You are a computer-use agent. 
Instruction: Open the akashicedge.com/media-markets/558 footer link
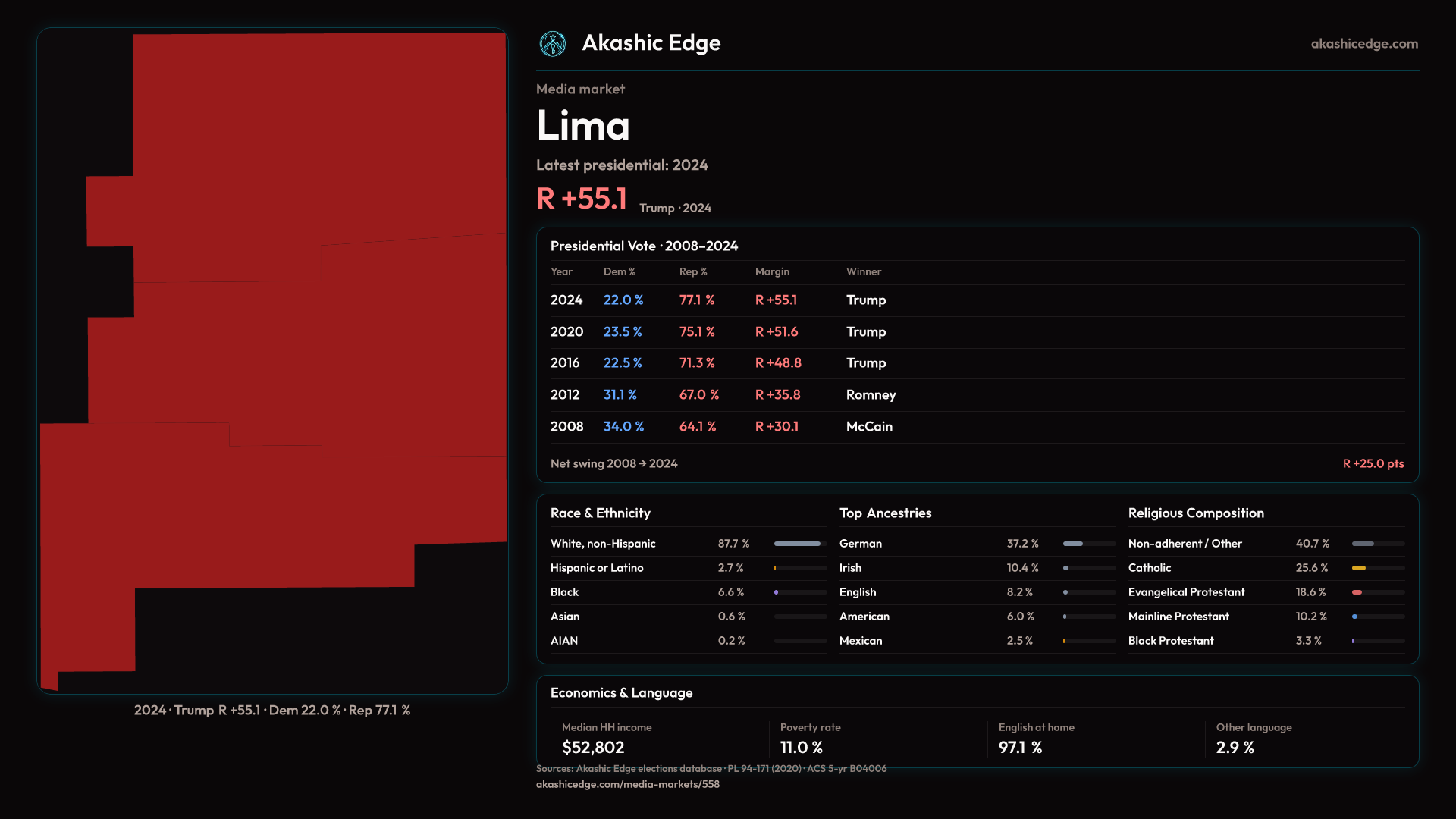[x=627, y=784]
